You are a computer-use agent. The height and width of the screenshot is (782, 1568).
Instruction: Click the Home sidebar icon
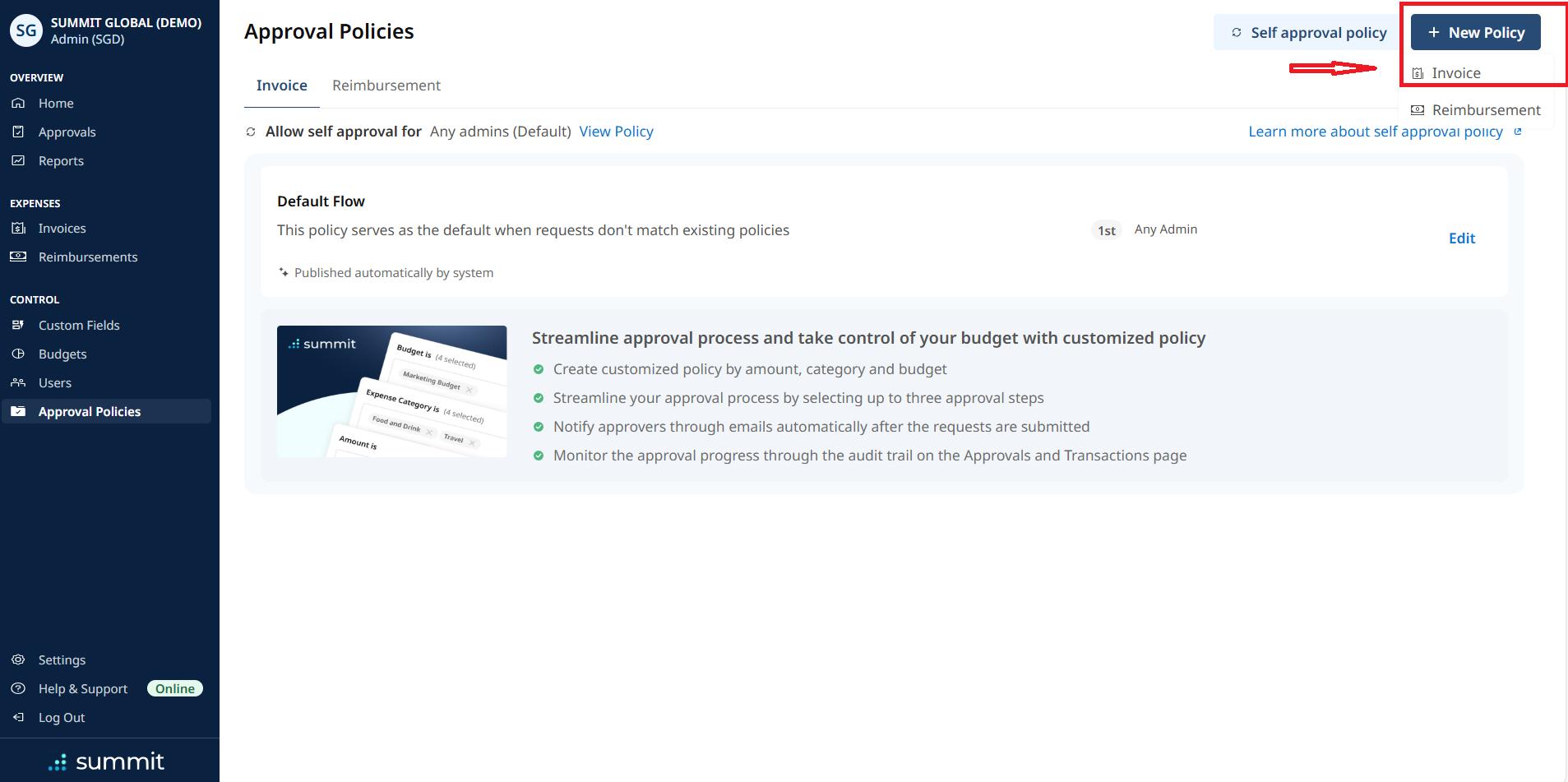pos(18,103)
